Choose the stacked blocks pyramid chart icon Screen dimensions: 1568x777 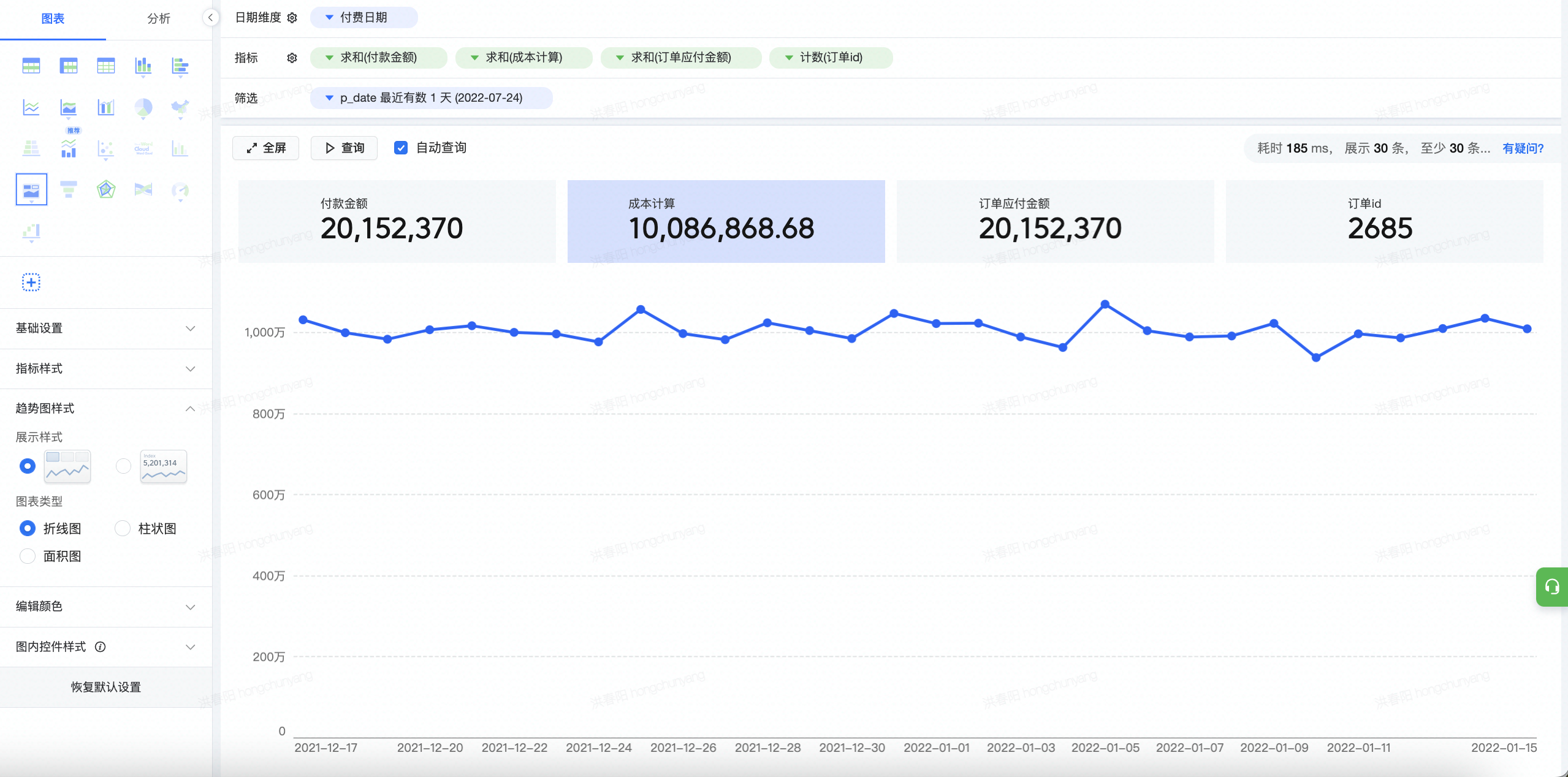pyautogui.click(x=31, y=148)
